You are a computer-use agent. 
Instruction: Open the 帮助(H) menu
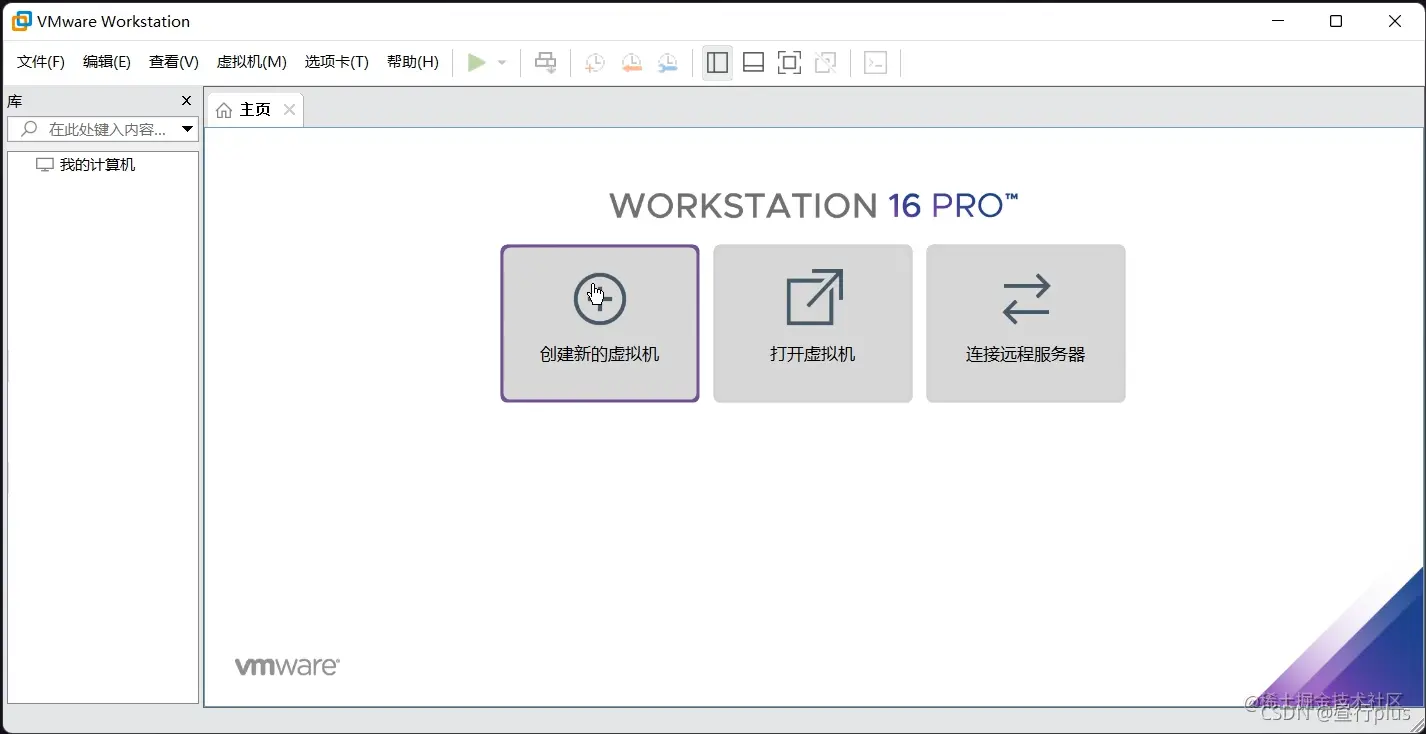coord(413,61)
